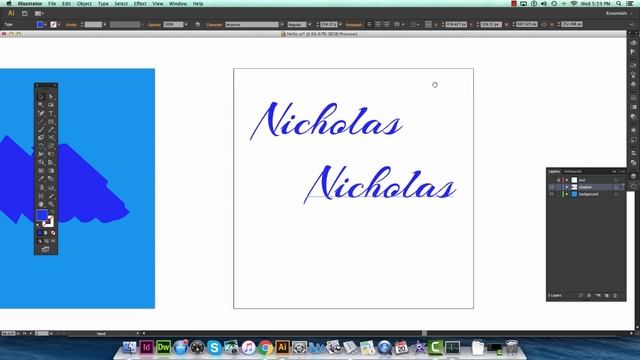Click Make Clipping Mask icon in Layers

point(589,295)
